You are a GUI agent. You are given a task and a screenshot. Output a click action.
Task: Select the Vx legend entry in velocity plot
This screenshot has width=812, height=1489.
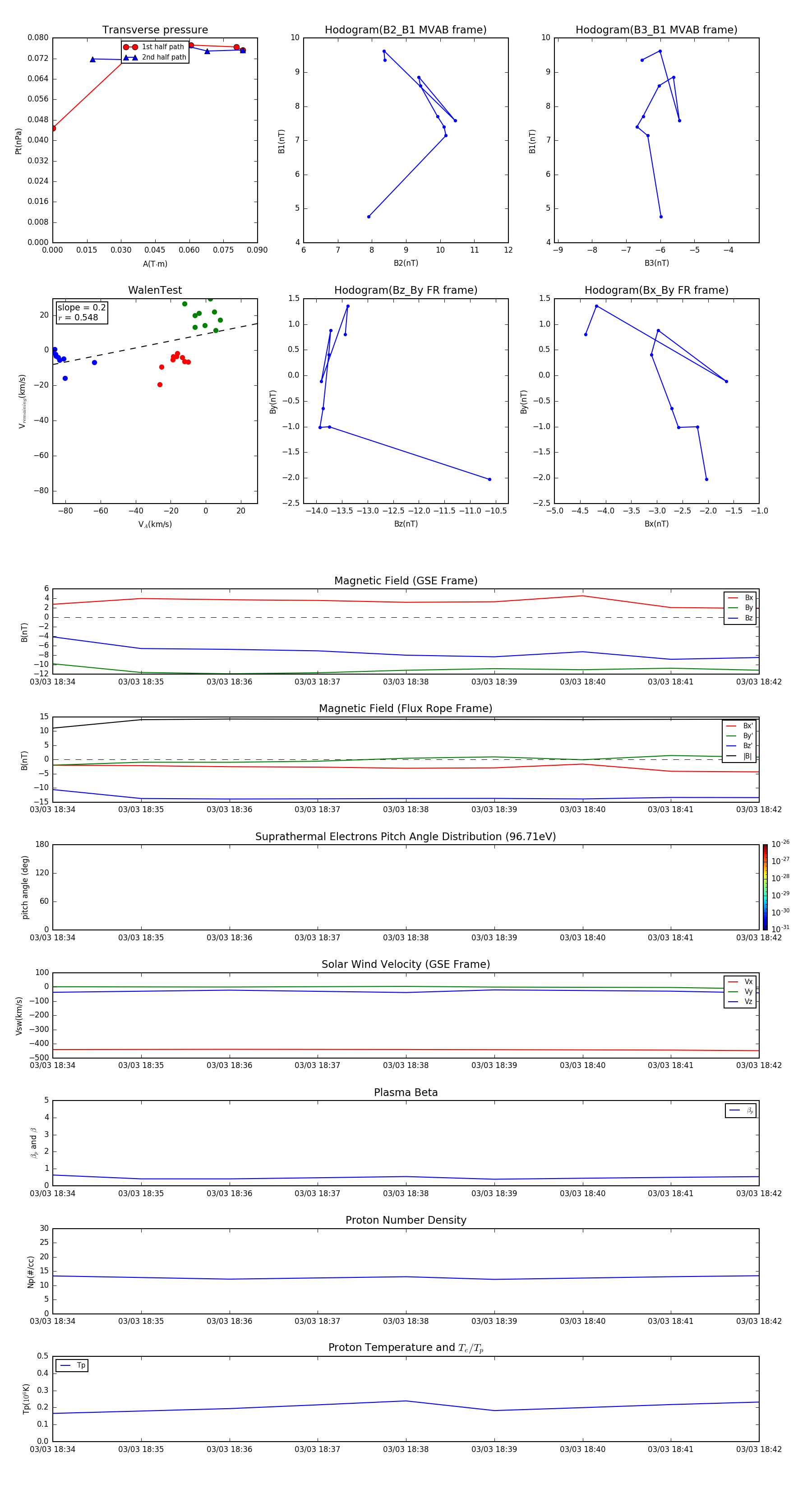[x=740, y=981]
